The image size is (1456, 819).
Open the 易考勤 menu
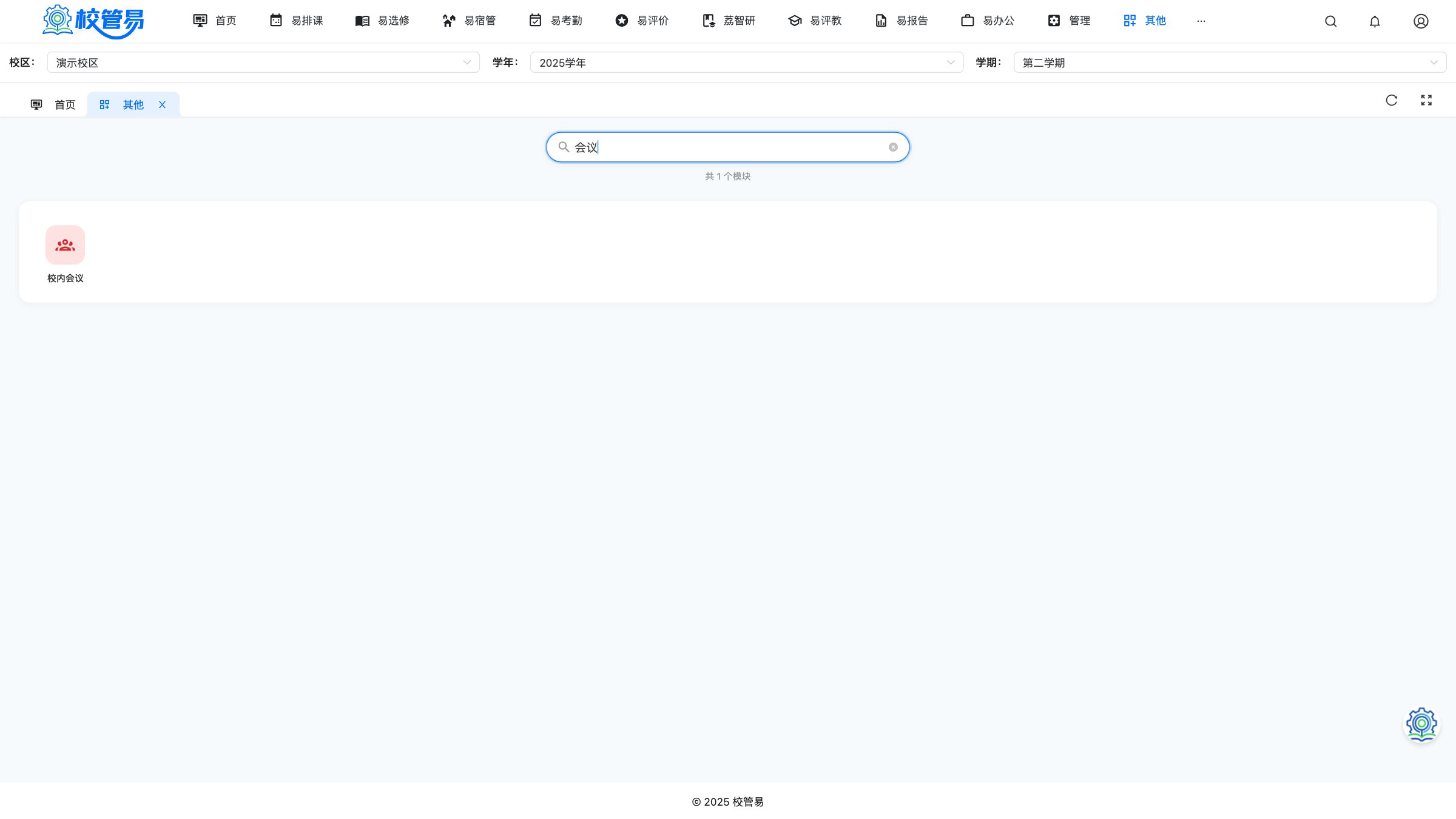[x=555, y=21]
